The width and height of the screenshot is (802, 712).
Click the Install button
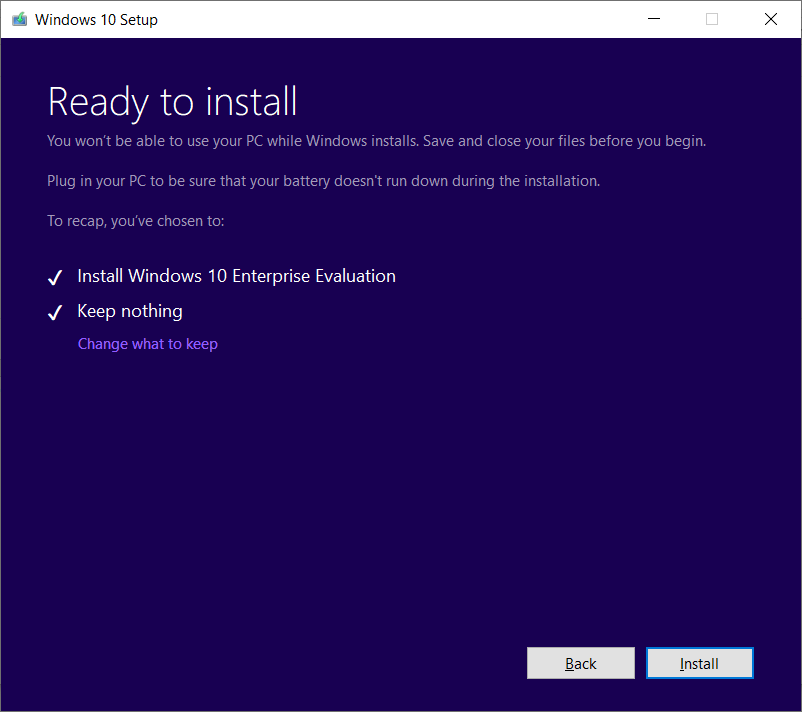coord(699,663)
